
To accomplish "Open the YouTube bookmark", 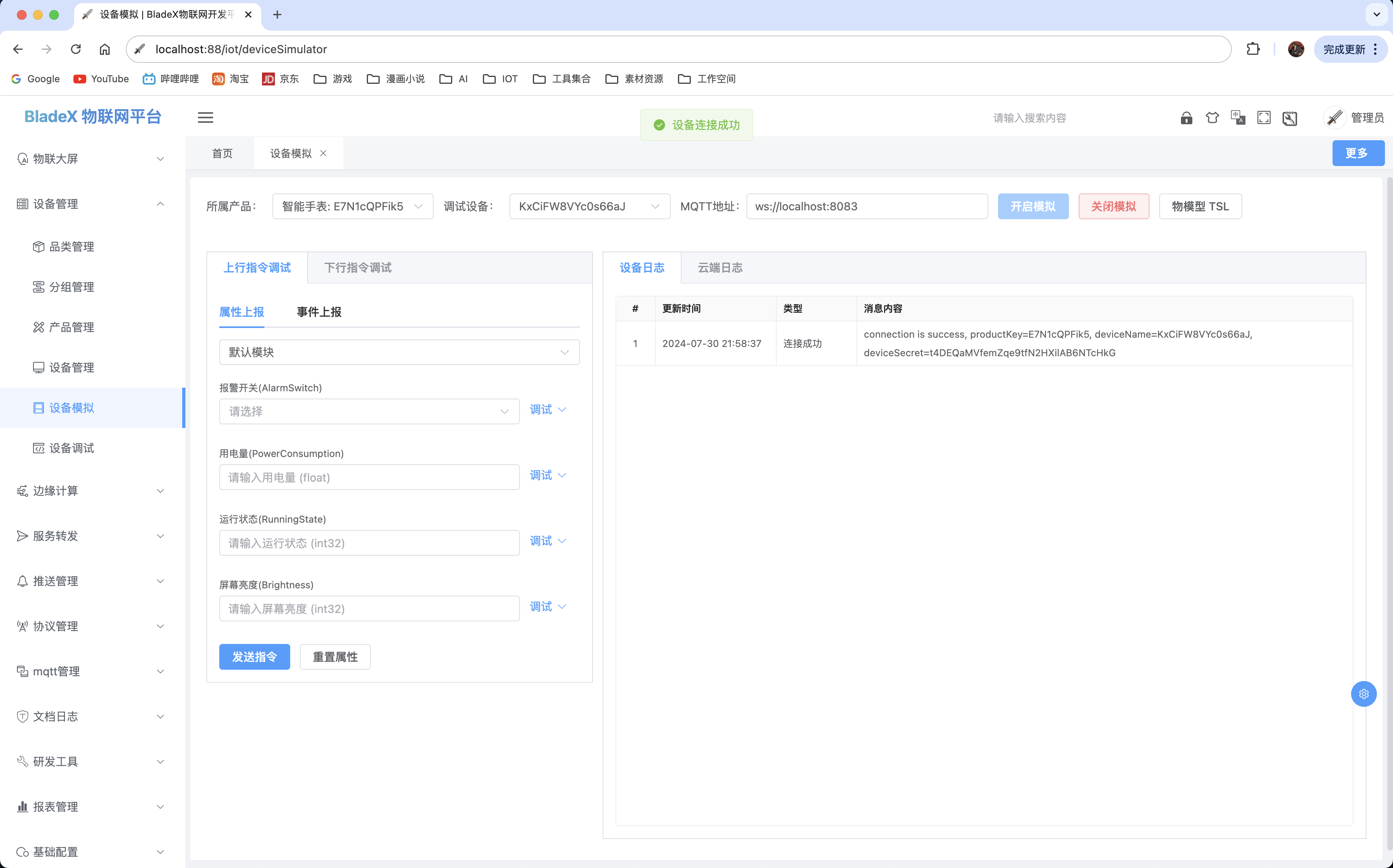I will point(101,79).
